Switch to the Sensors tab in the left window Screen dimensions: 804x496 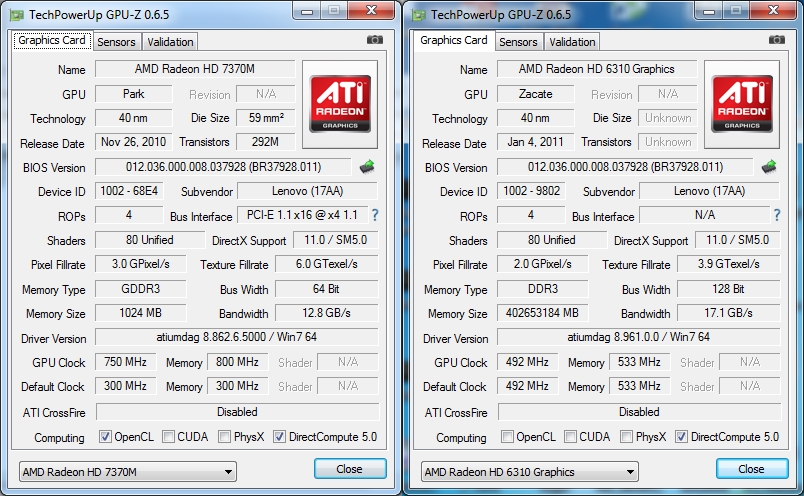116,42
